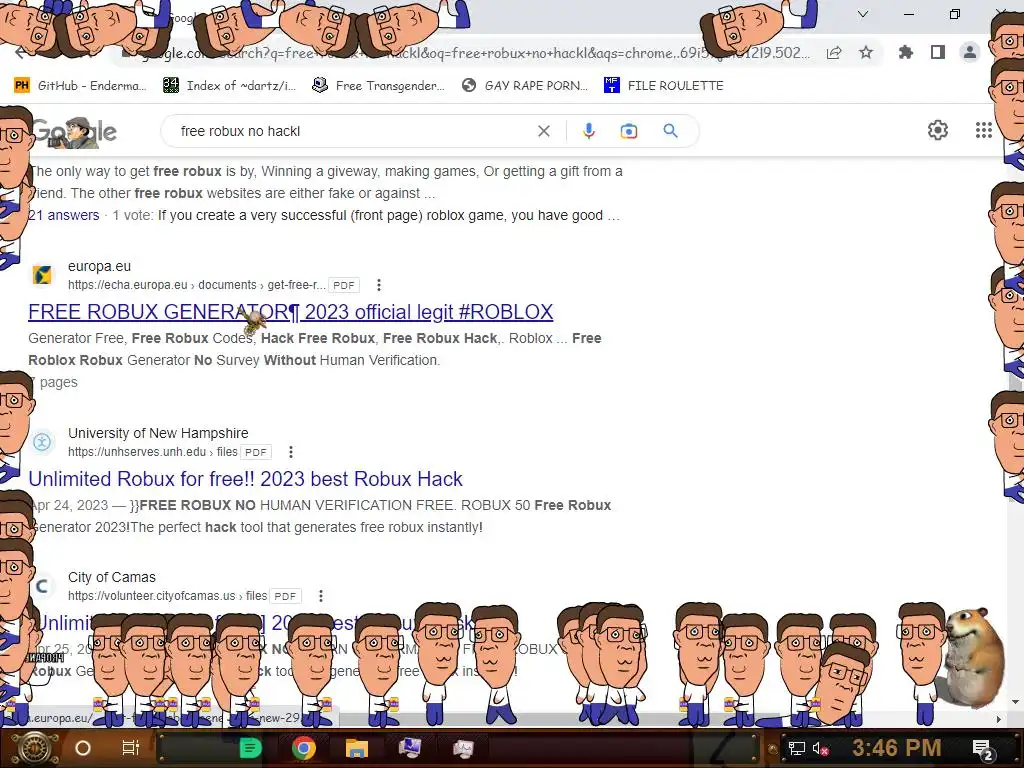Click the europa.eu result favicon
Image resolution: width=1024 pixels, height=768 pixels.
[42, 275]
